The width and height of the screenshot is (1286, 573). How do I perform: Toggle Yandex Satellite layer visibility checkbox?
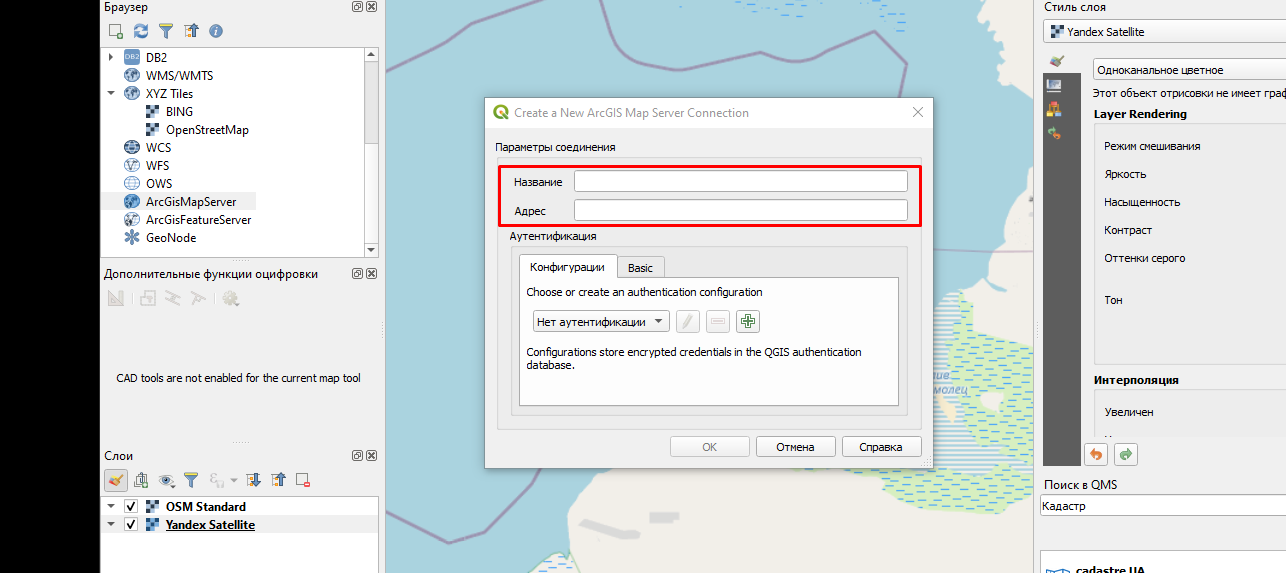click(x=131, y=524)
